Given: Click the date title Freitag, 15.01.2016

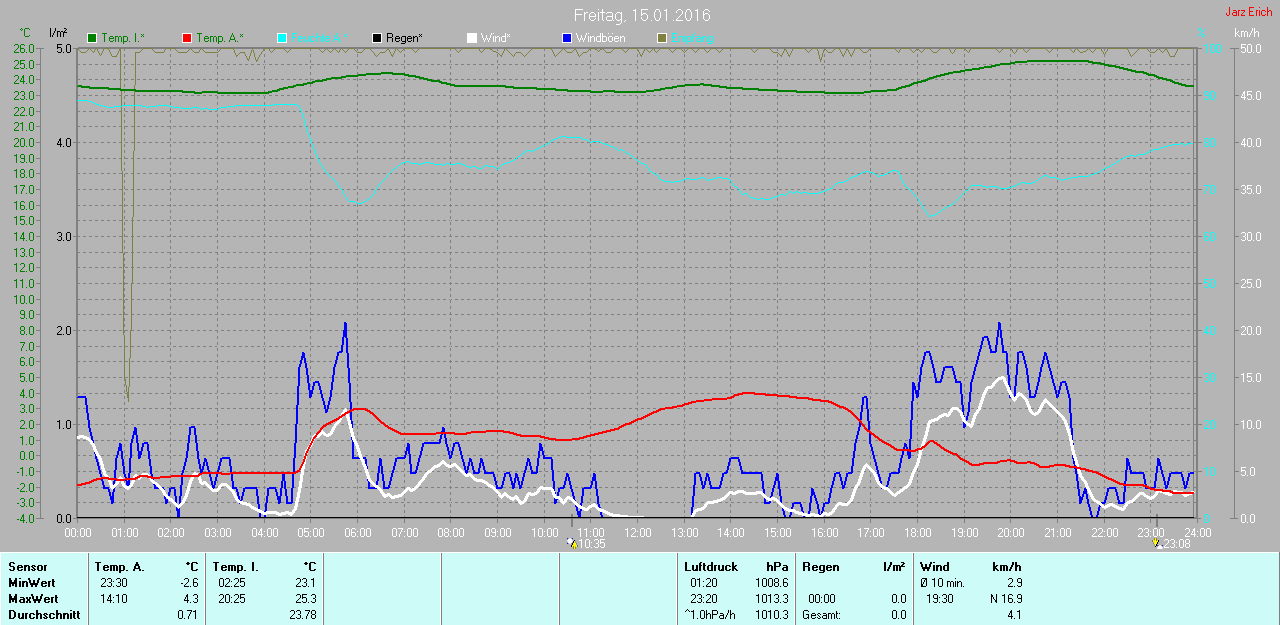Looking at the screenshot, I should tap(642, 16).
